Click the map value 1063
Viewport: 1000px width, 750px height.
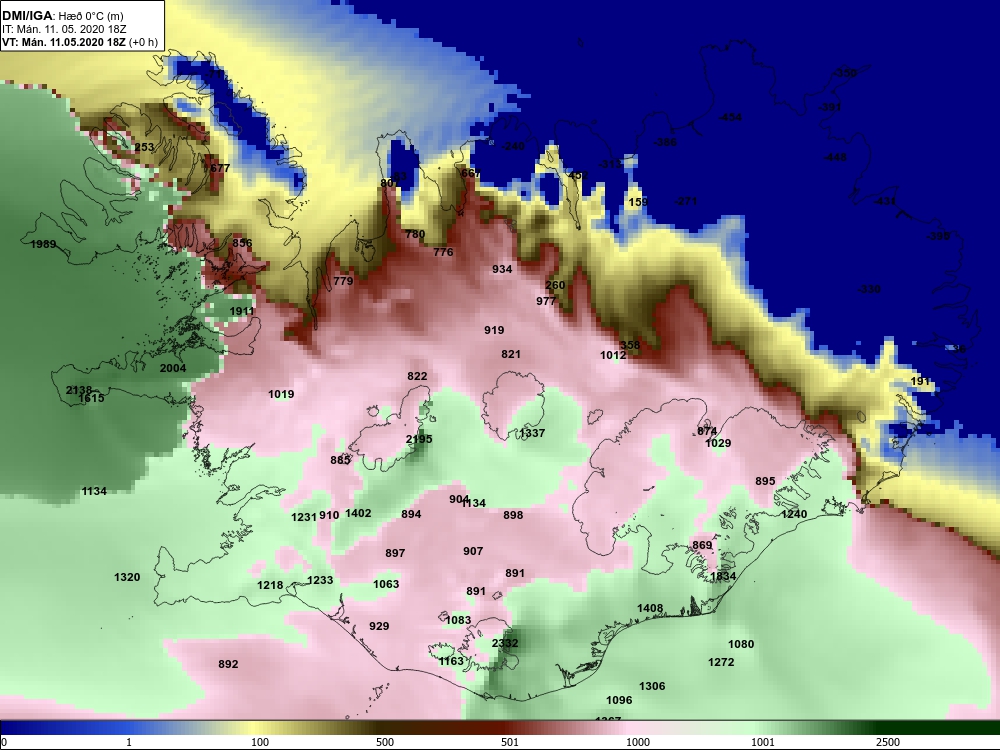tap(386, 584)
